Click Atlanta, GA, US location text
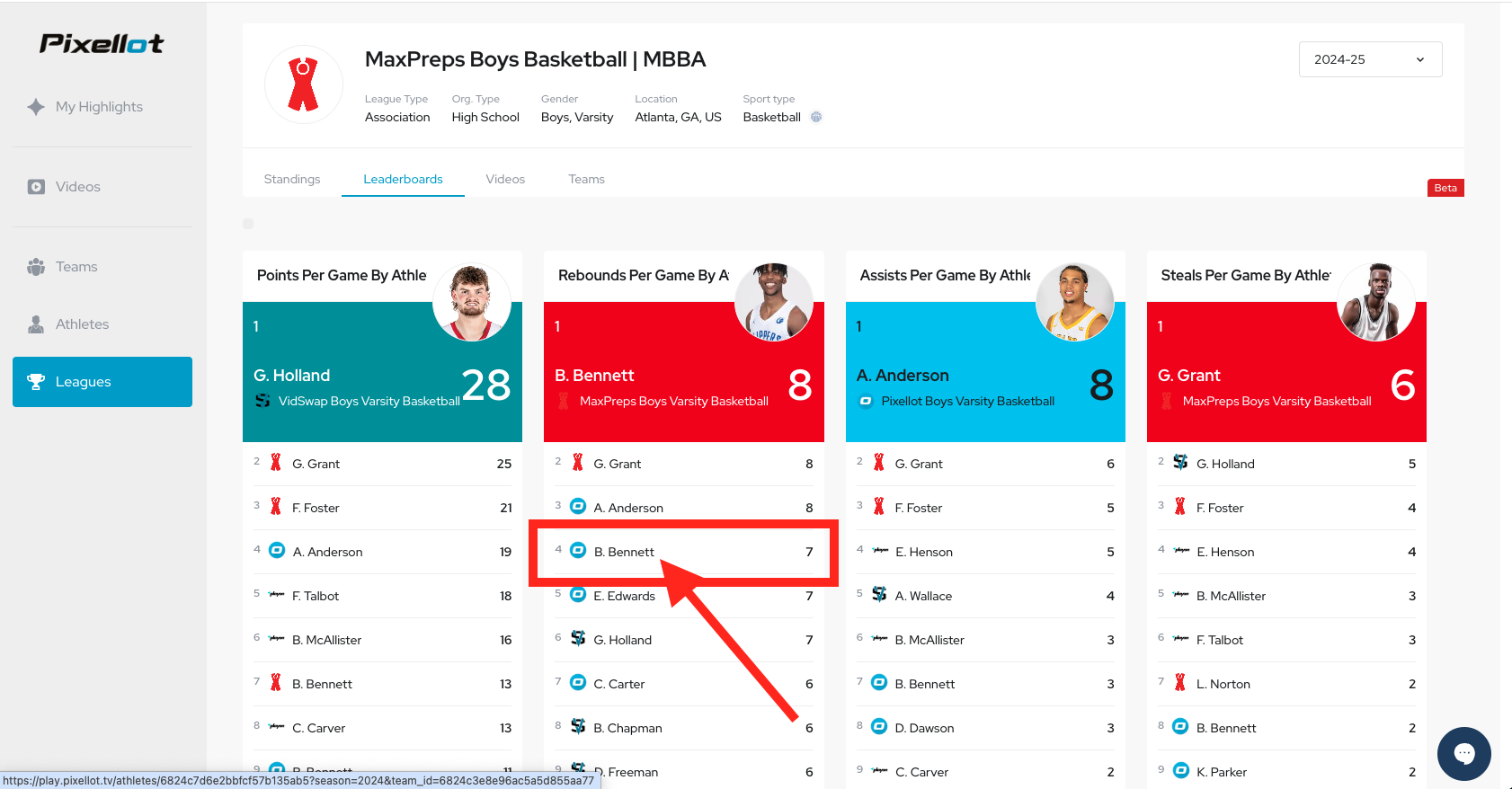Image resolution: width=1512 pixels, height=789 pixels. (x=679, y=117)
